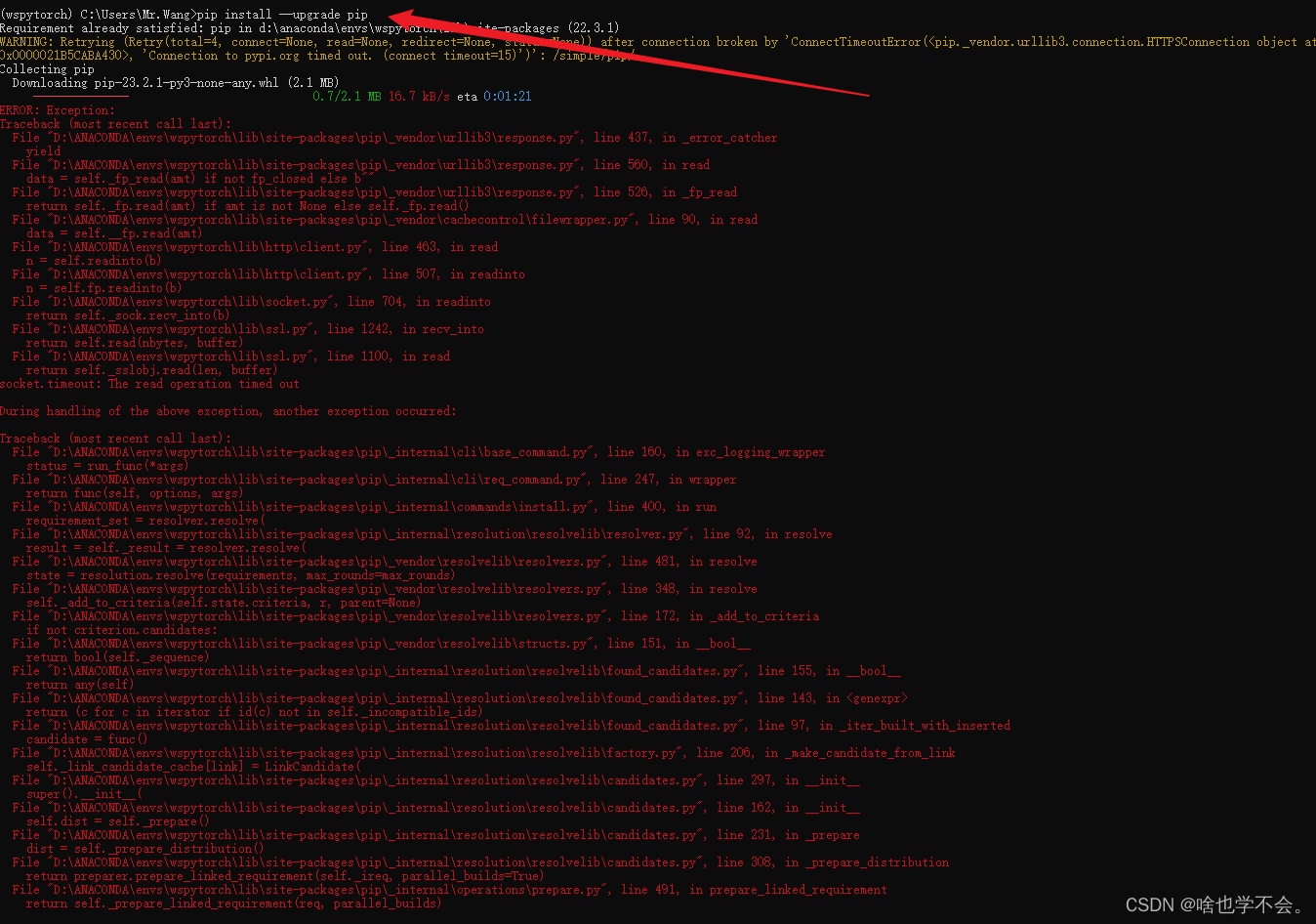Click the 'requirement_set = resolver.resolve(' line
This screenshot has height=924, width=1316.
click(145, 521)
